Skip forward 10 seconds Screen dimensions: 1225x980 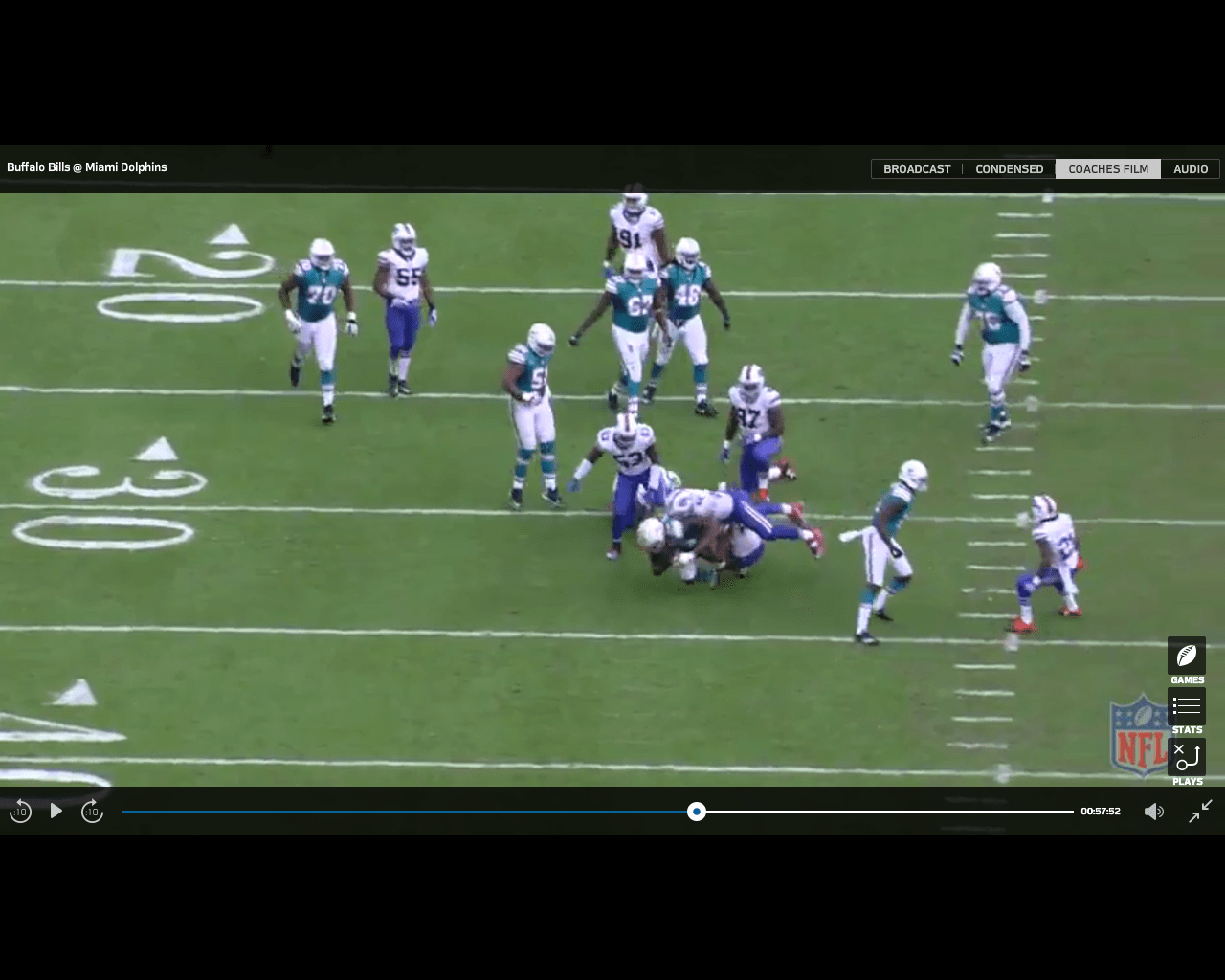(92, 812)
